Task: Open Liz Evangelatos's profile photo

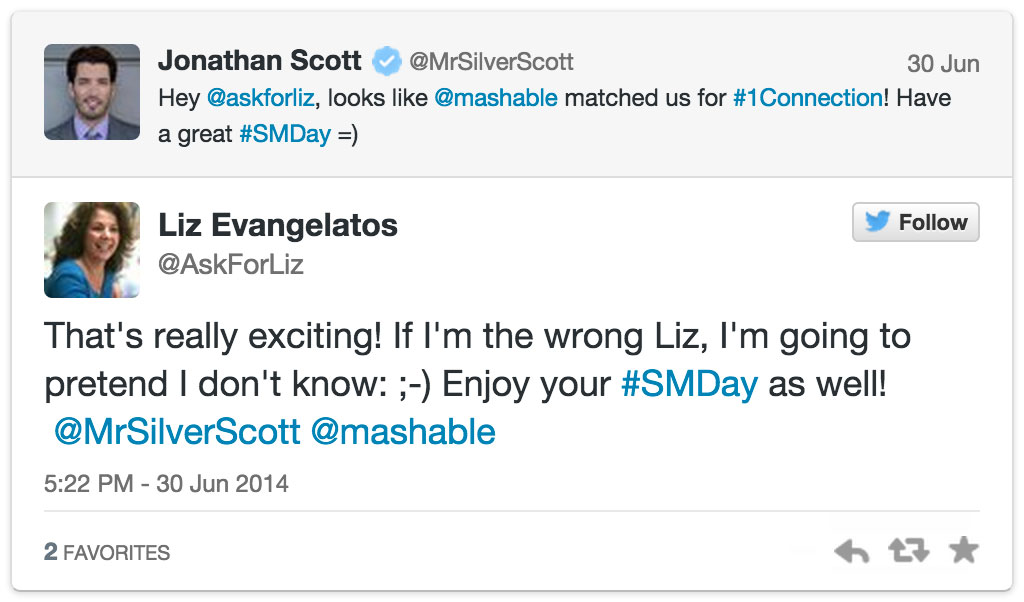Action: (92, 250)
